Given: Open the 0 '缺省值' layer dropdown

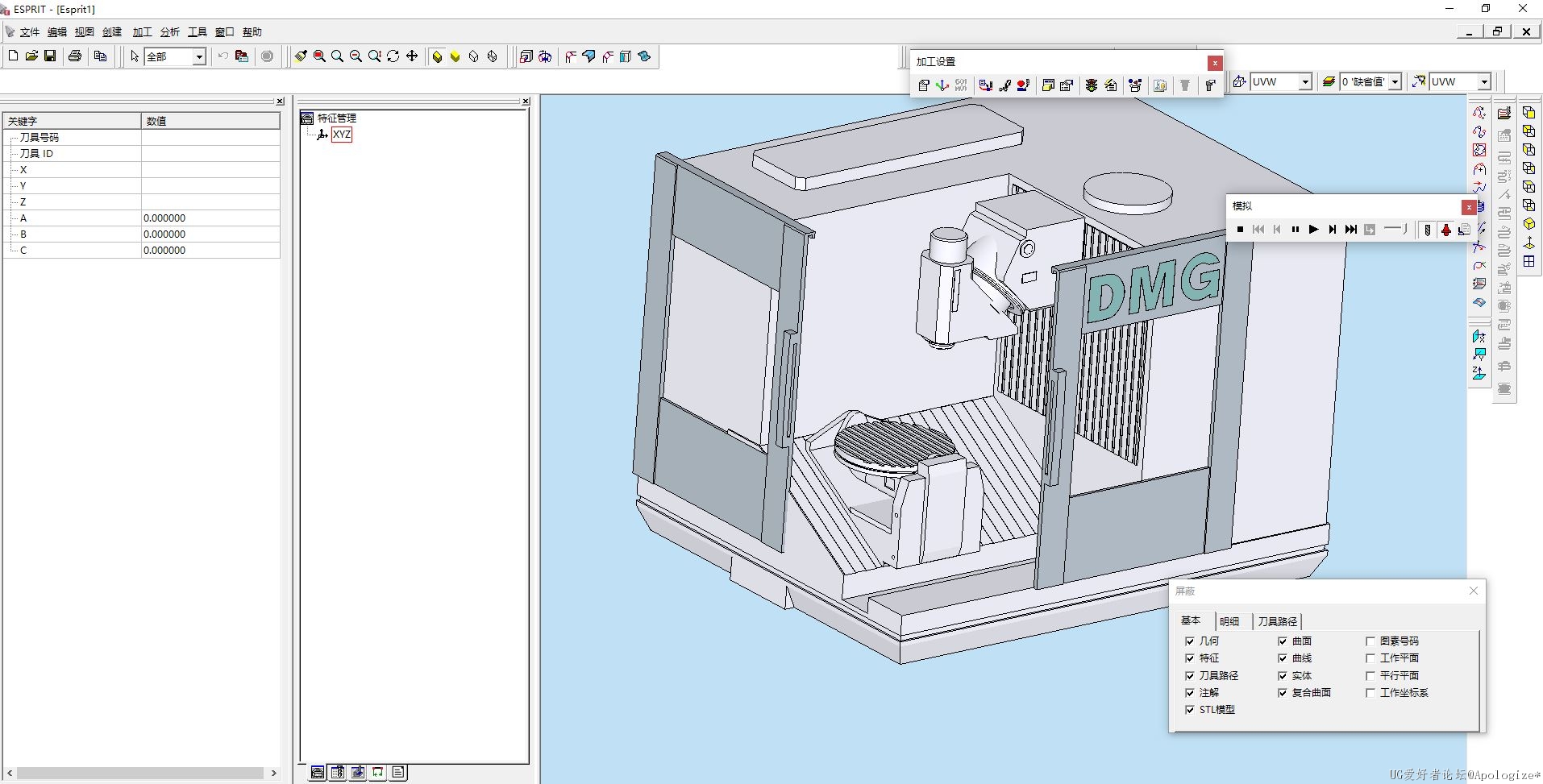Looking at the screenshot, I should pos(1395,81).
